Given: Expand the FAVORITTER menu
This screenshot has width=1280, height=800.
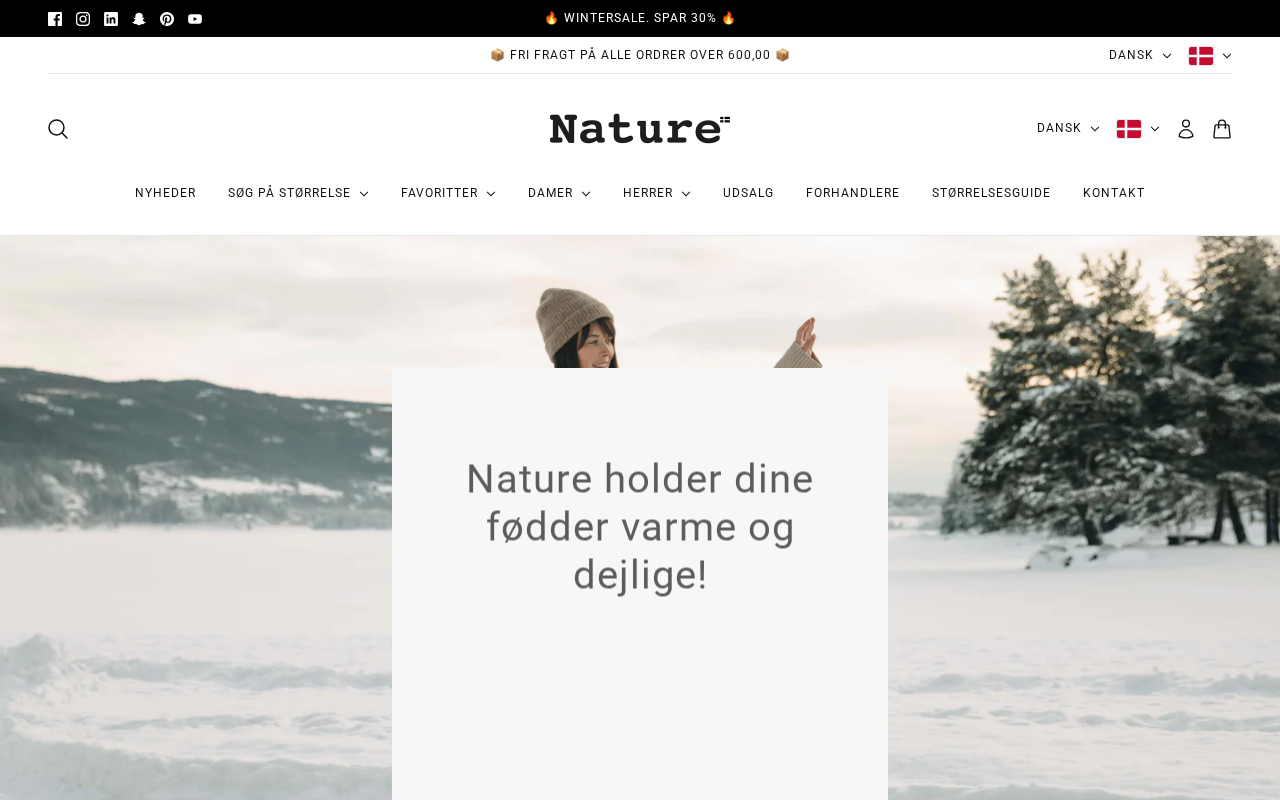Looking at the screenshot, I should coord(448,194).
